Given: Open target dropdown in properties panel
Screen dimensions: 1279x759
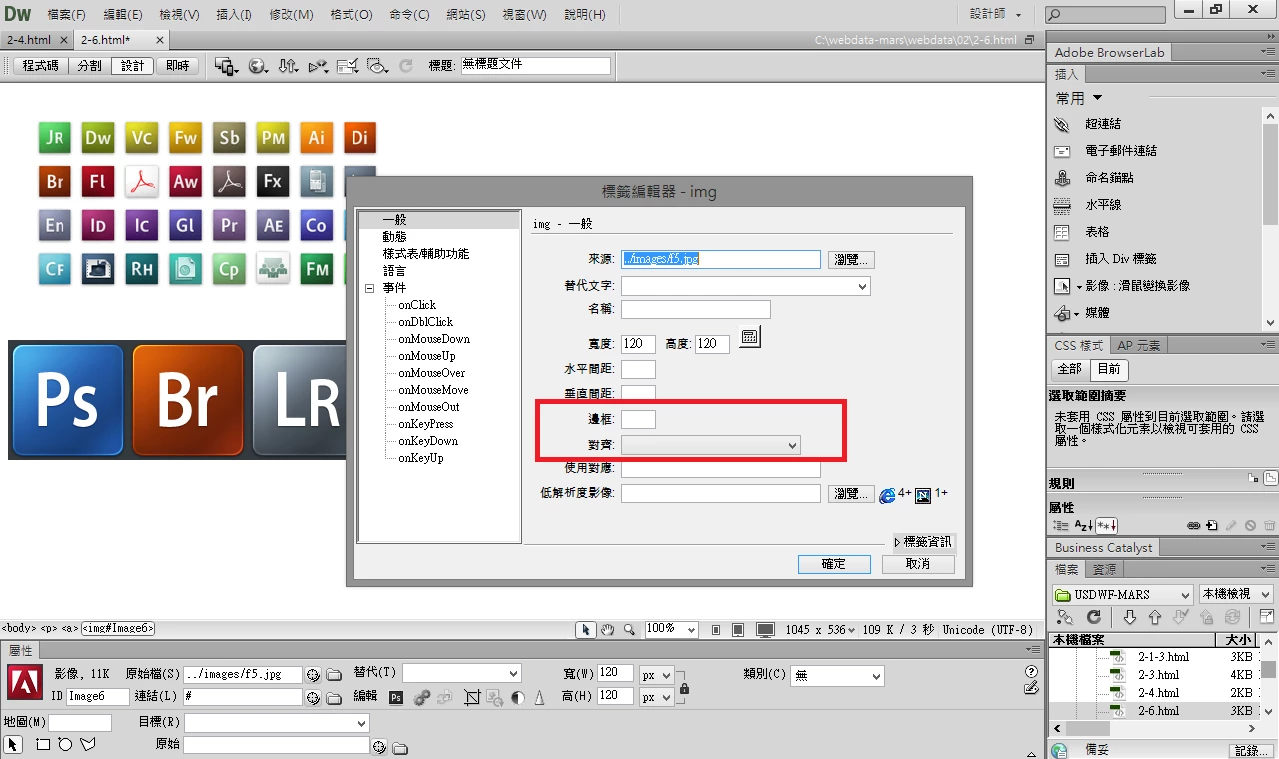Looking at the screenshot, I should point(277,722).
